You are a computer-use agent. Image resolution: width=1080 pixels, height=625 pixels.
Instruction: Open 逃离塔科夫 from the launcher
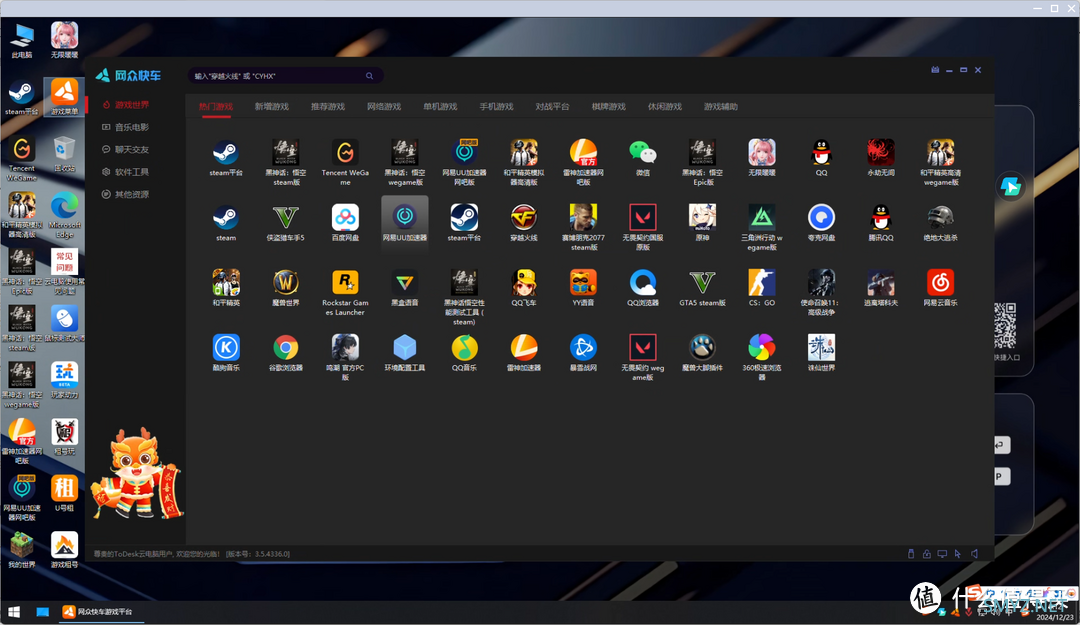pos(880,283)
